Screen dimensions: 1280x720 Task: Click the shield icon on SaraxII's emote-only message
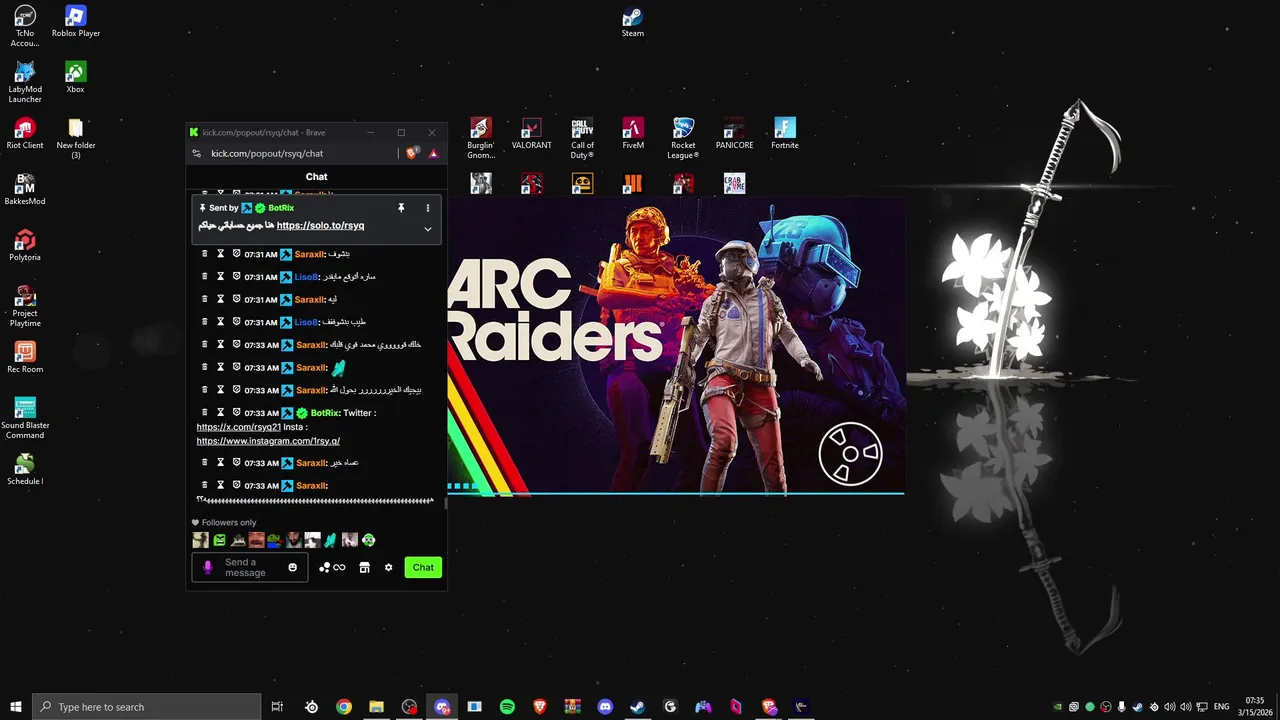point(237,367)
